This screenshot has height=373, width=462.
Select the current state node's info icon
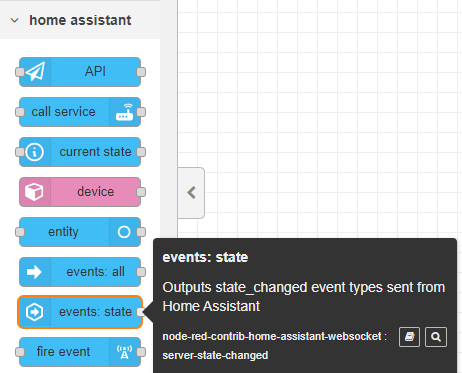tap(35, 152)
